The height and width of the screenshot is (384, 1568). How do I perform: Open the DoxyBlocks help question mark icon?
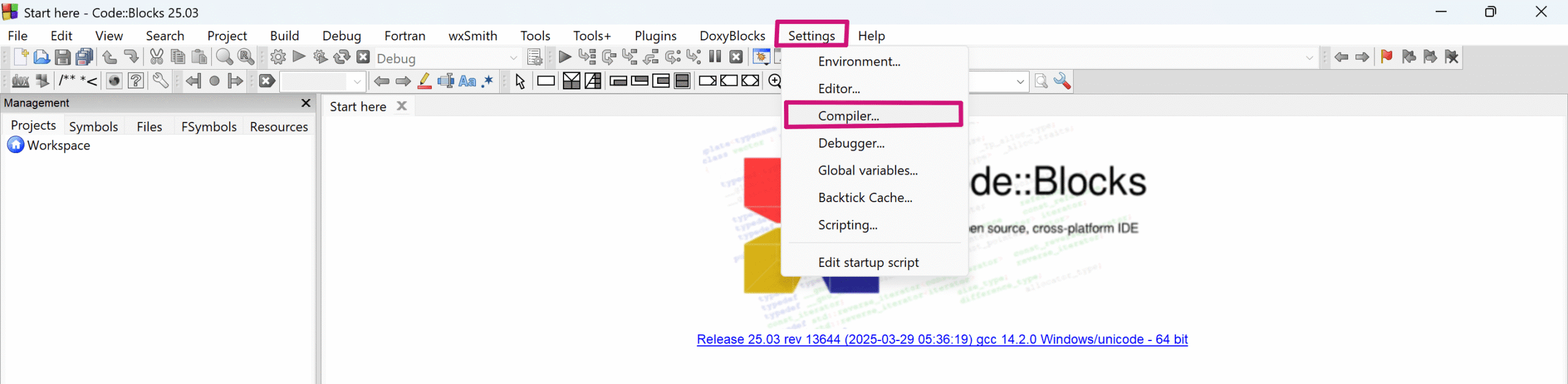pos(136,81)
